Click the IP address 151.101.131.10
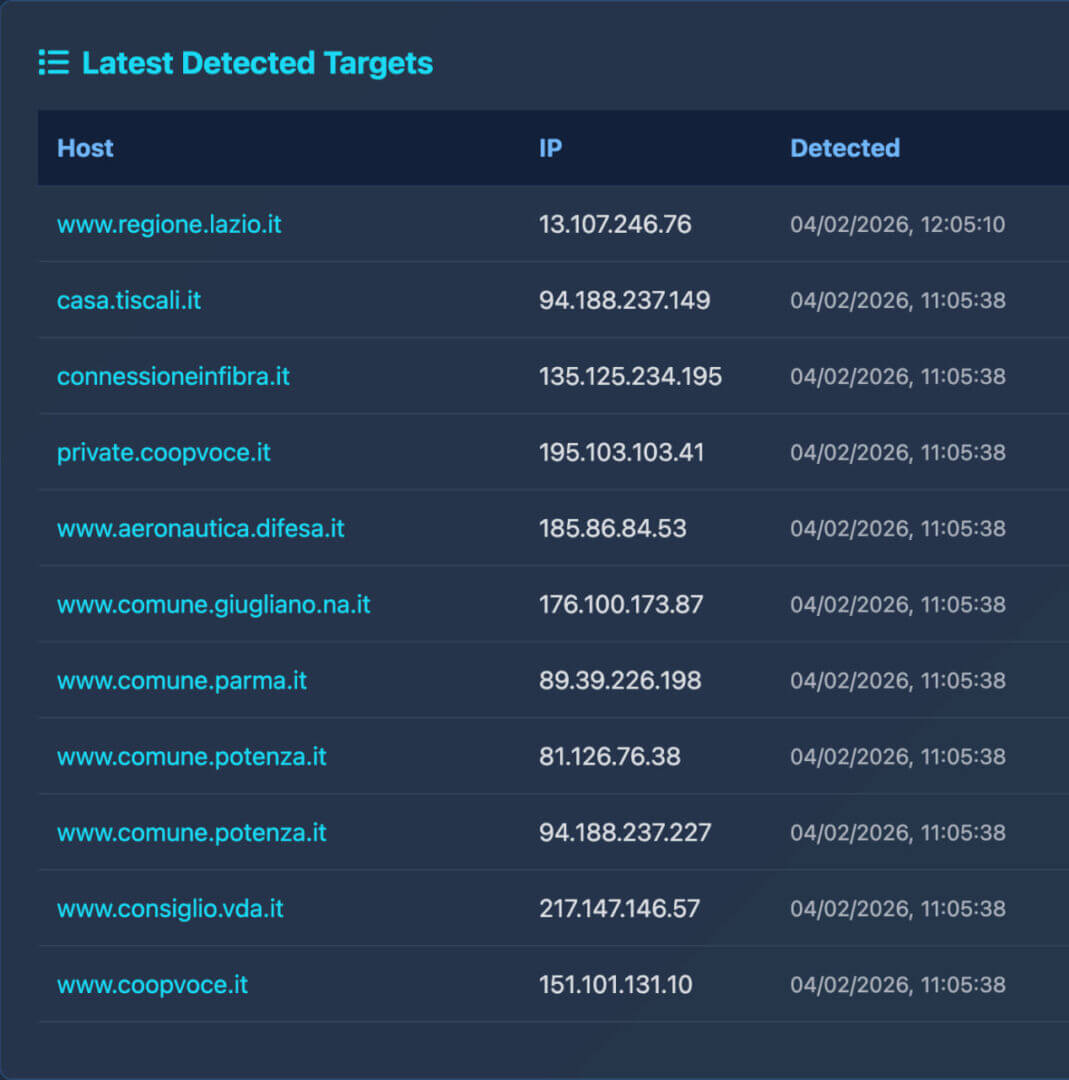Screen dimensions: 1069x1080 click(x=615, y=984)
